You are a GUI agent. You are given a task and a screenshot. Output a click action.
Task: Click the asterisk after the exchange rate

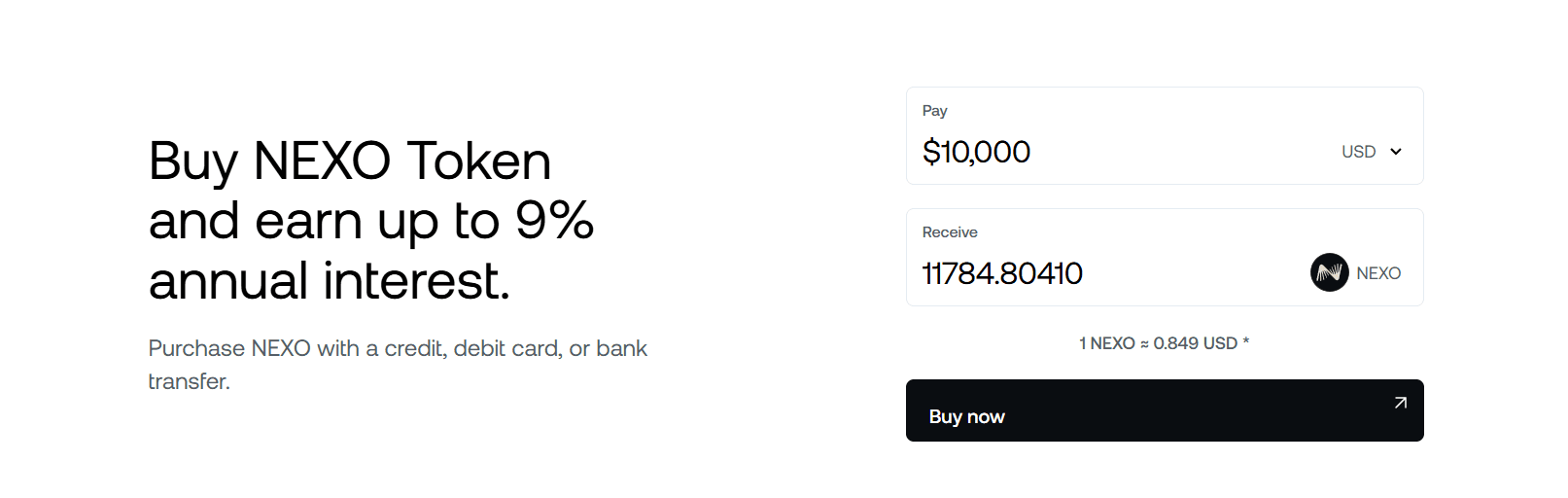pyautogui.click(x=1246, y=342)
